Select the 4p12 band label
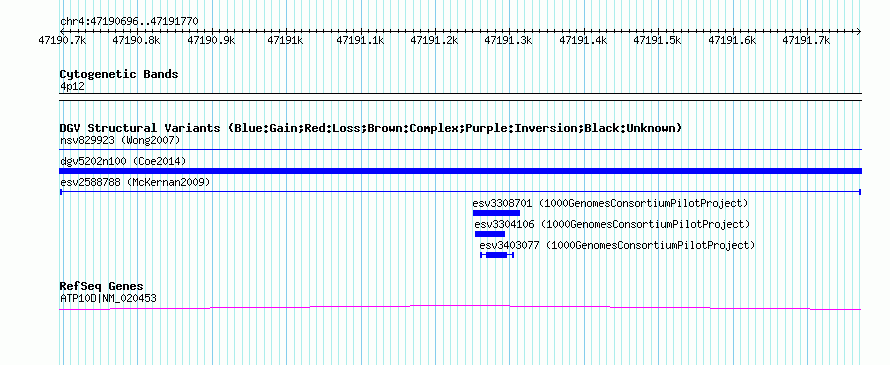Viewport: 890px width, 365px height. pos(73,87)
